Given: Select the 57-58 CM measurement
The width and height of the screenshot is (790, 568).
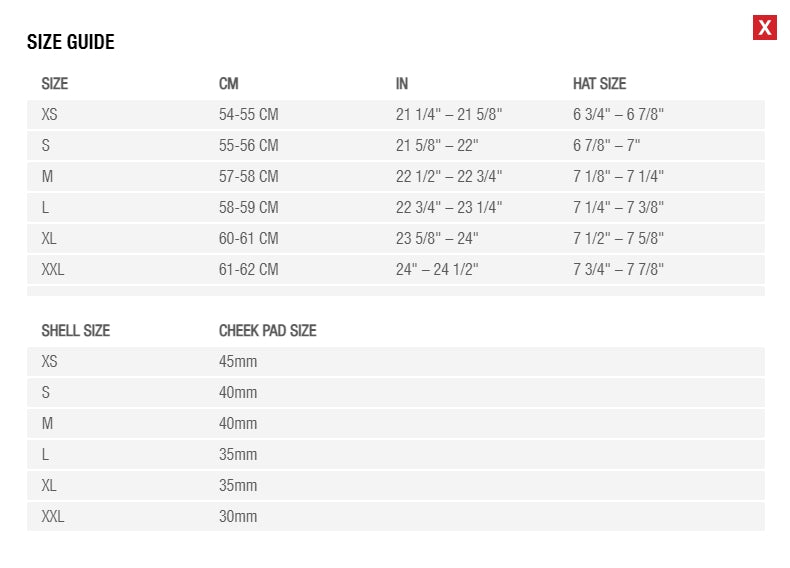Looking at the screenshot, I should pyautogui.click(x=248, y=177).
